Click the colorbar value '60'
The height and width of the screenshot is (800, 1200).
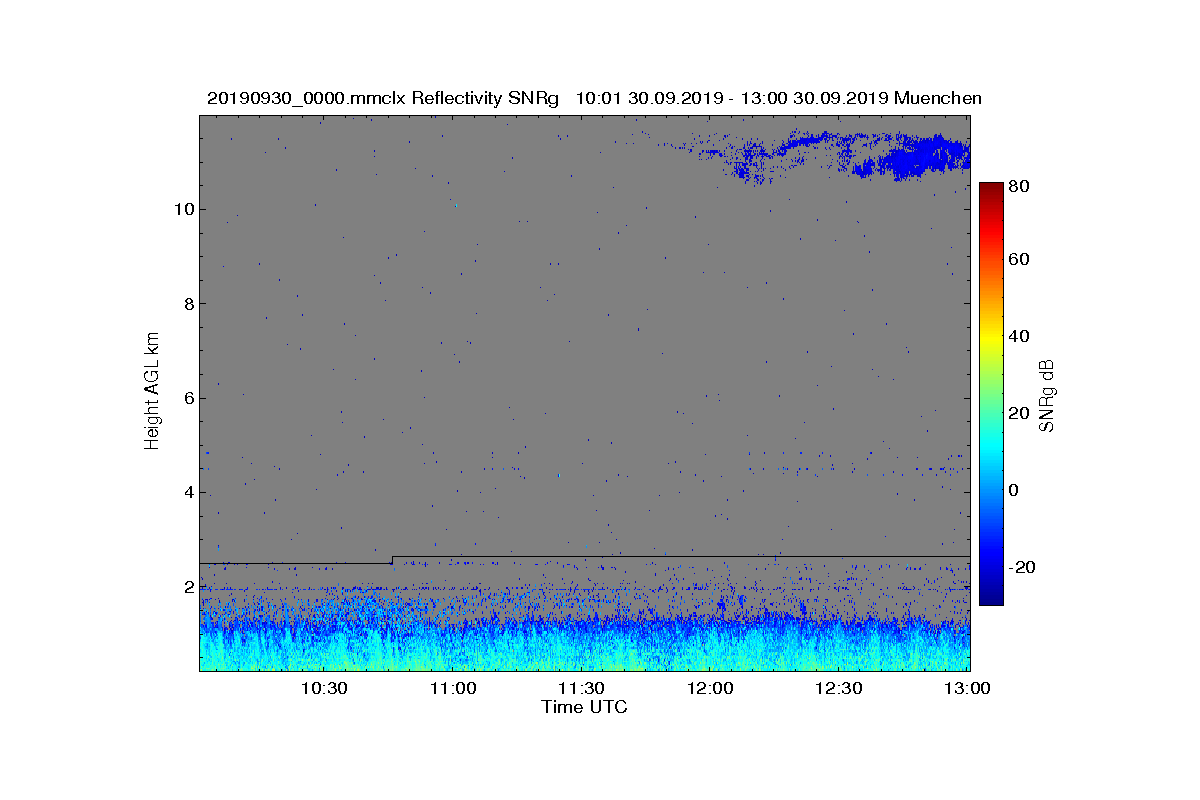[1020, 260]
